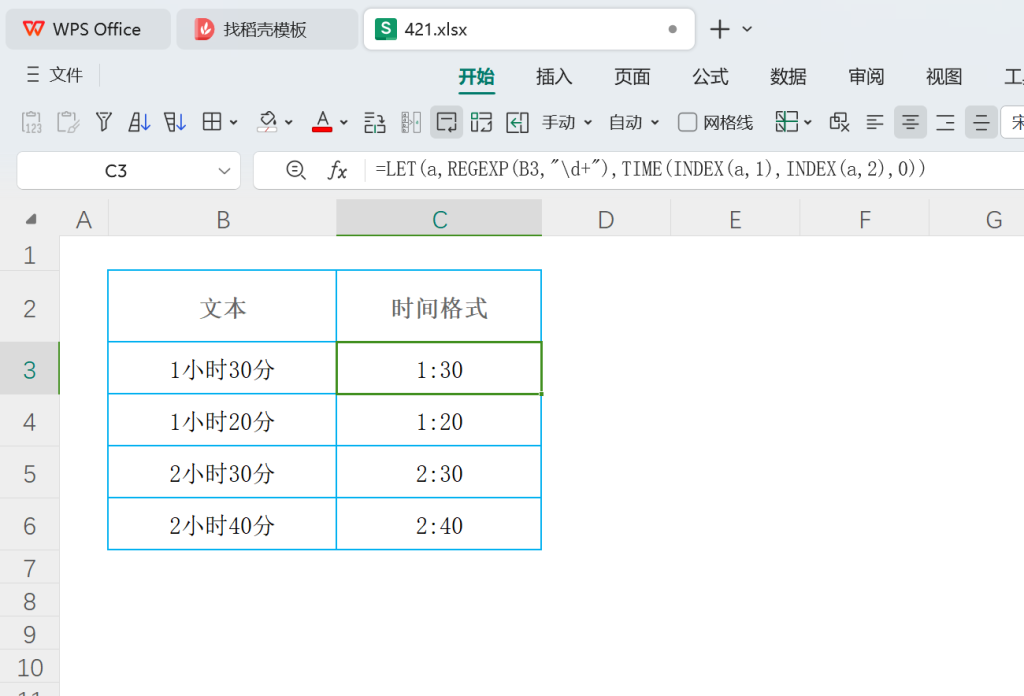Apply red font color via the A icon

[x=322, y=122]
